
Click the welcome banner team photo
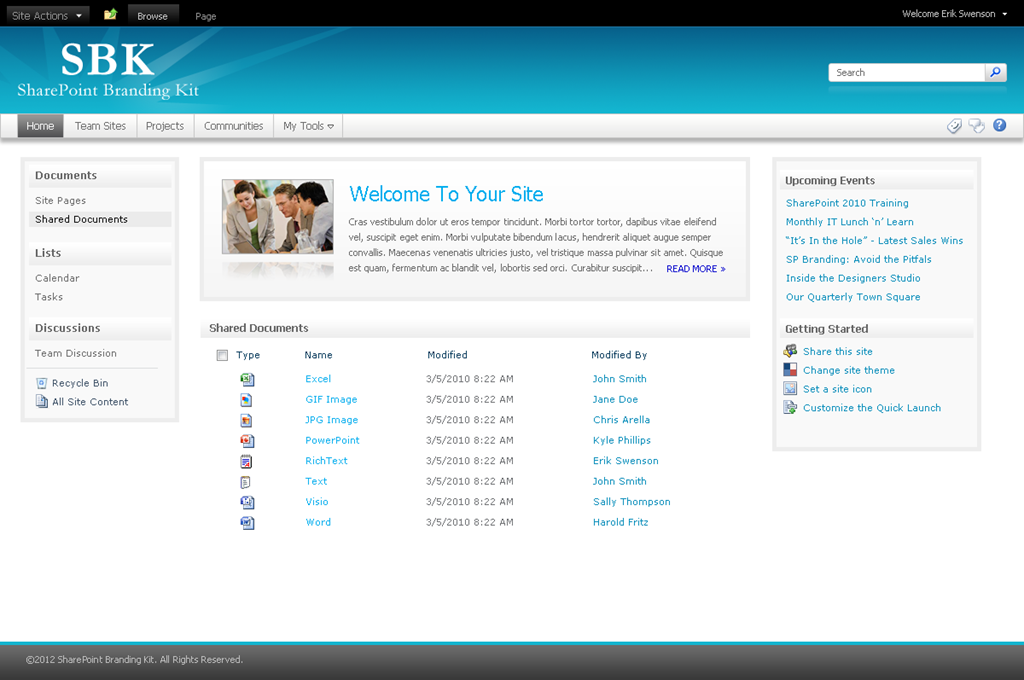coord(278,216)
